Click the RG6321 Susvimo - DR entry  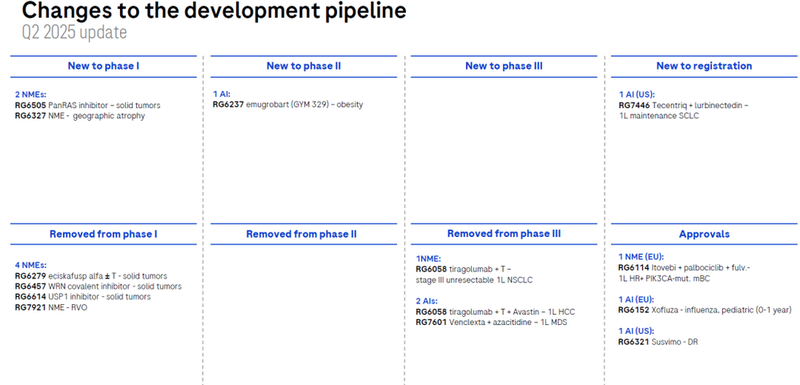pos(658,342)
